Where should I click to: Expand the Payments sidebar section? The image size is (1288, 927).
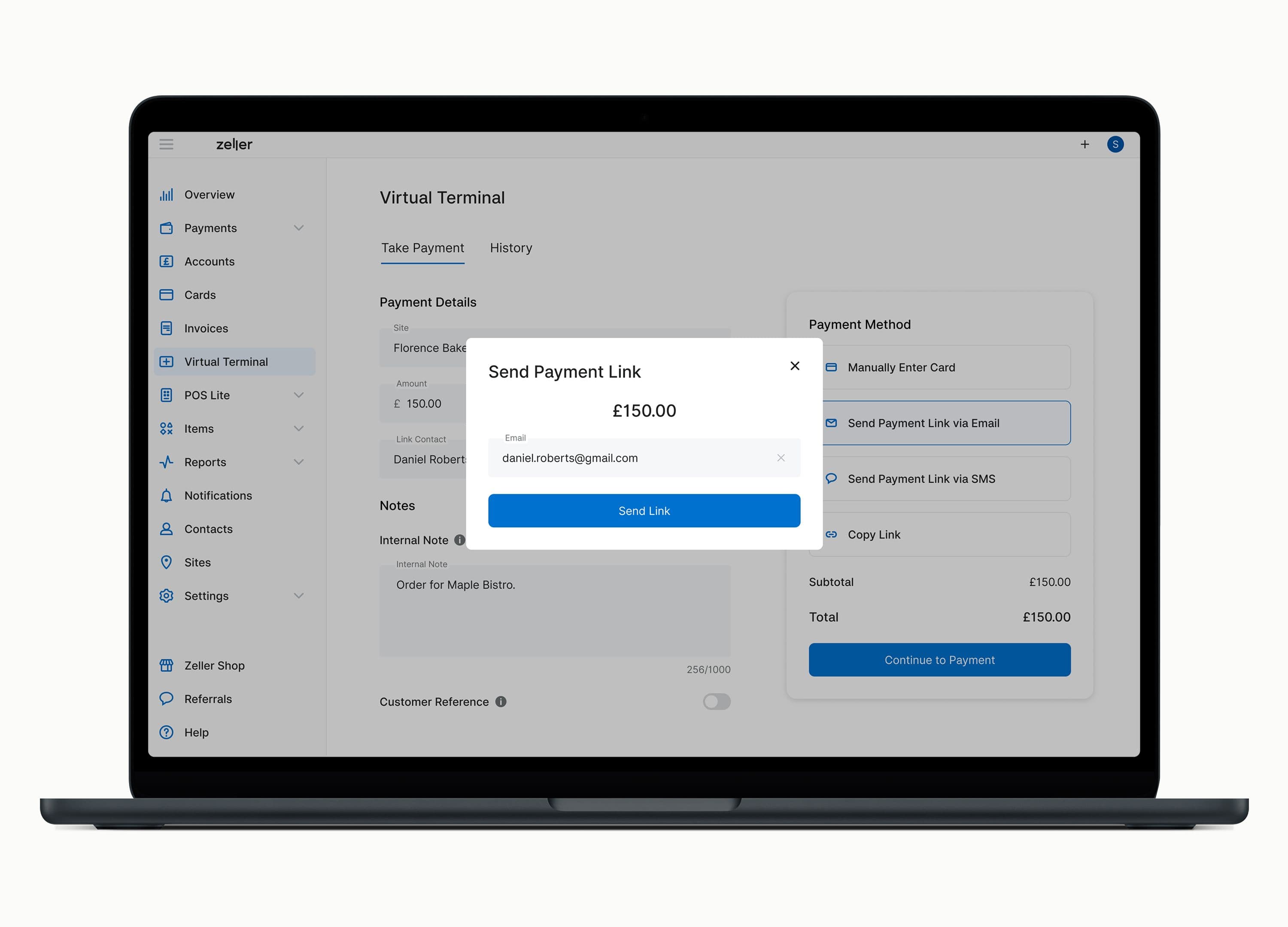click(299, 228)
